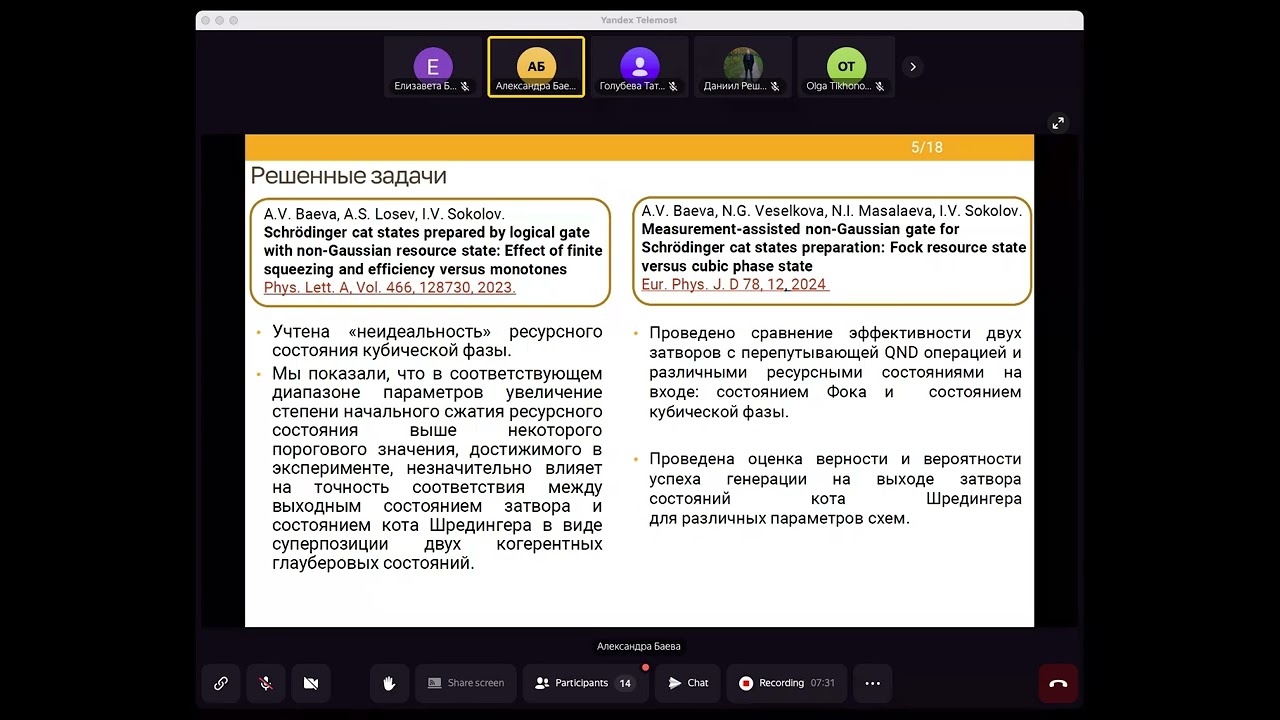1280x720 pixels.
Task: End call with the red hang-up button
Action: click(1058, 683)
